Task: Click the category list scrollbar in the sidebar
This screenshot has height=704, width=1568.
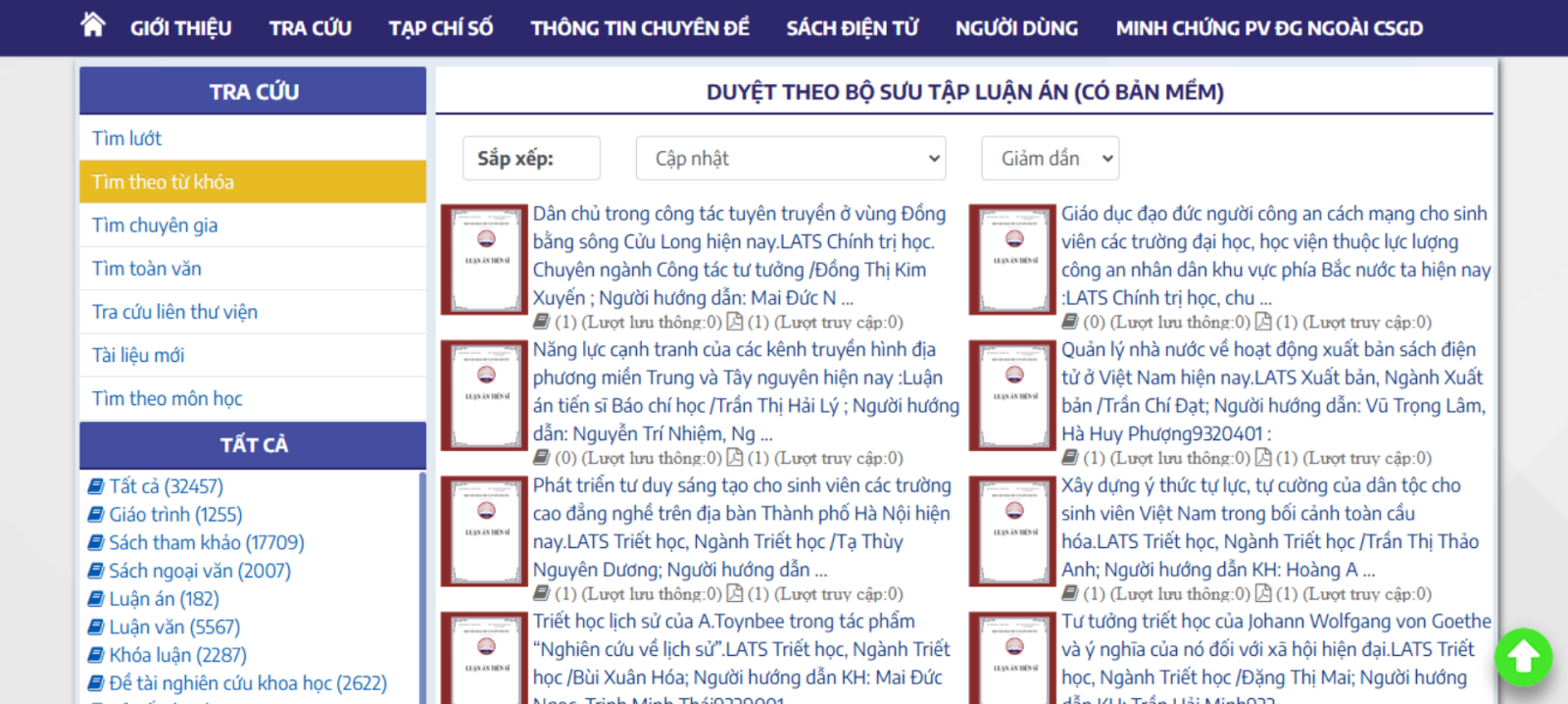Action: [x=422, y=587]
